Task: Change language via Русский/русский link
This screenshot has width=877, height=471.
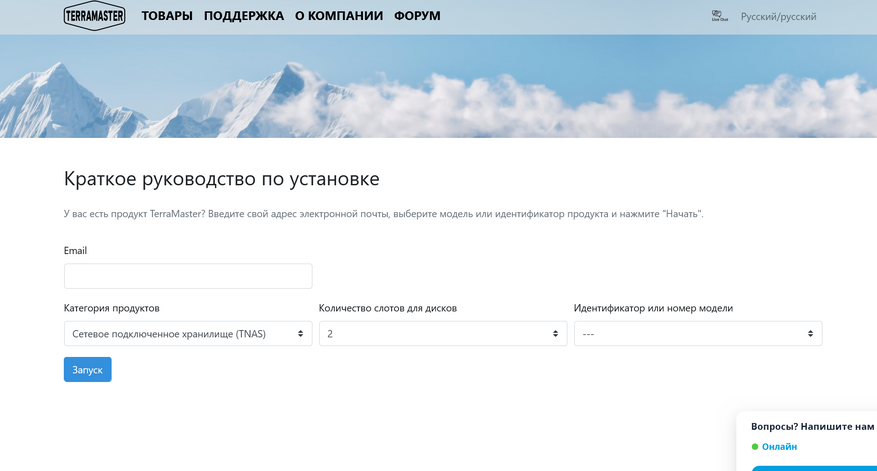Action: (x=778, y=17)
